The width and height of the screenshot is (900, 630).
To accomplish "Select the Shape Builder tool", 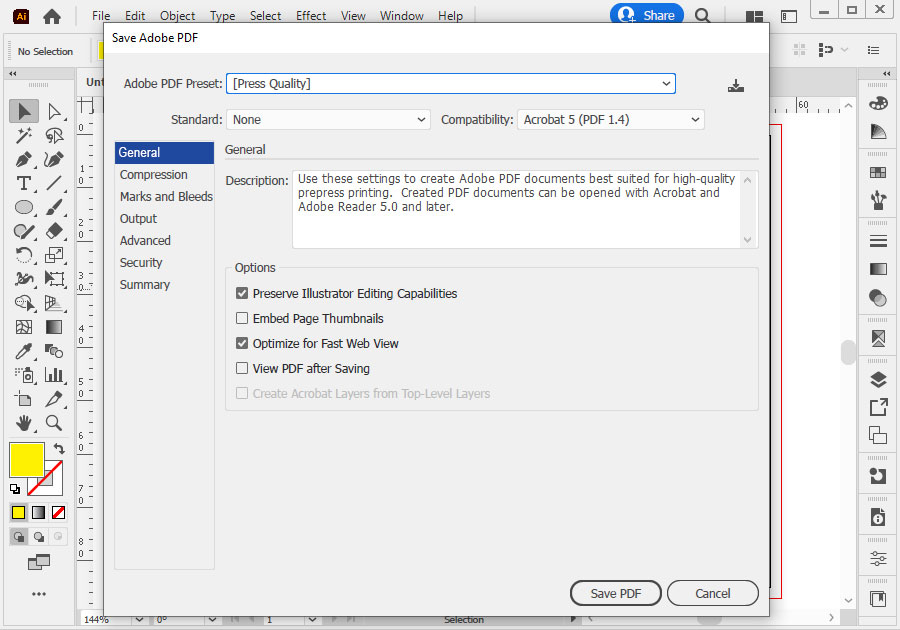I will (x=24, y=302).
